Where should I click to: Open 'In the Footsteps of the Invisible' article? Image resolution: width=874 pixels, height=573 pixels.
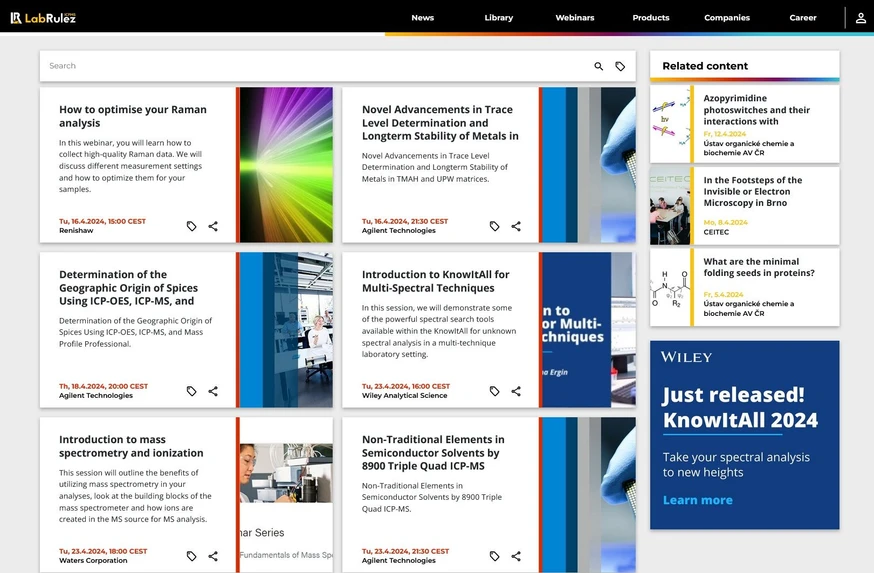point(752,191)
